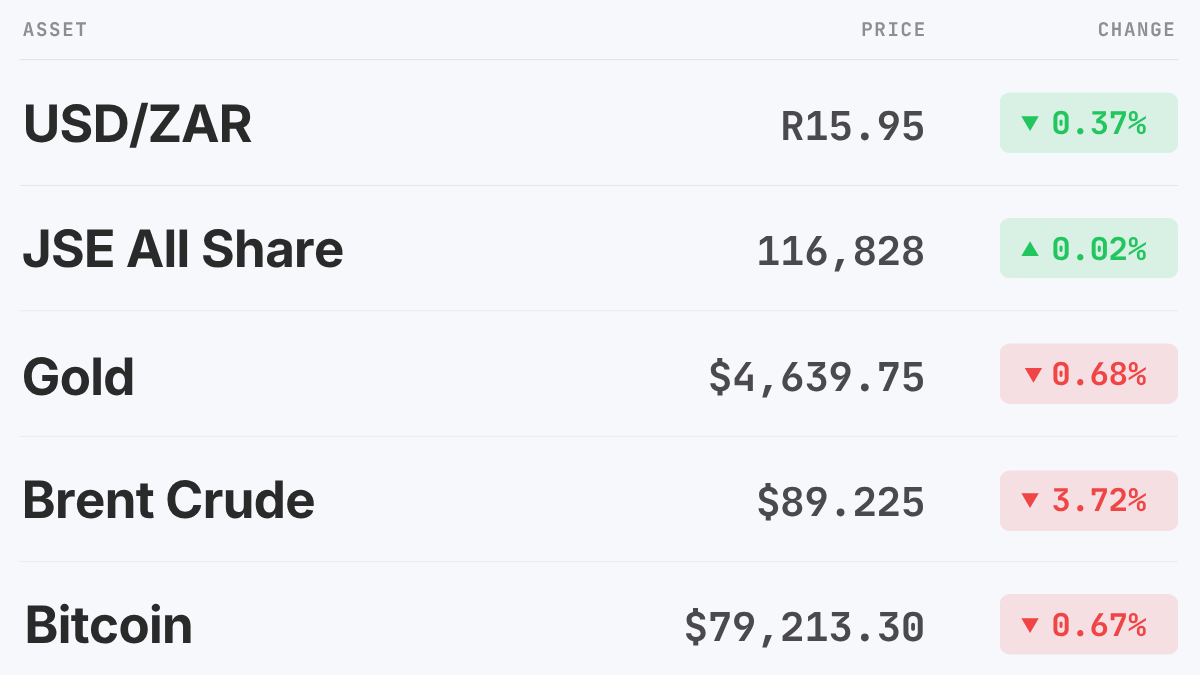
Task: Open the USD/ZAR asset row
Action: [x=599, y=123]
